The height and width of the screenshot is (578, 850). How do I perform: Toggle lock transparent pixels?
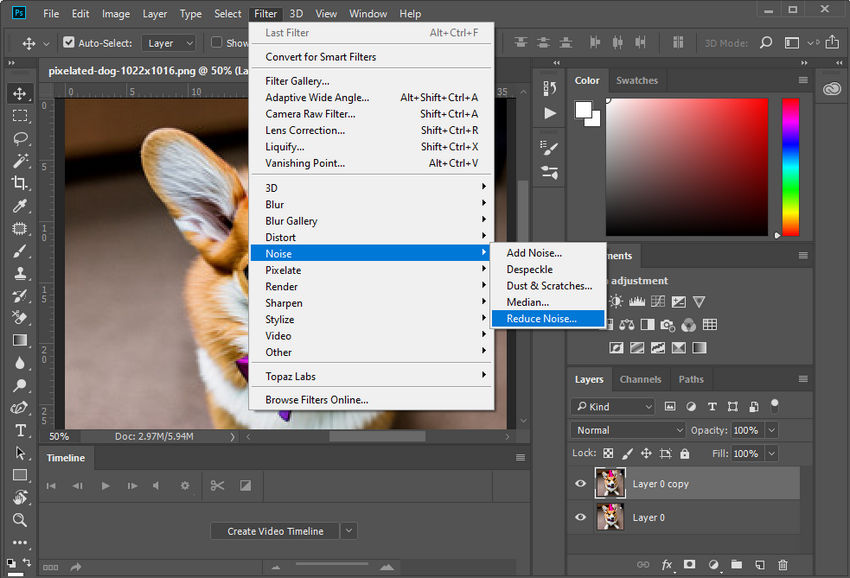point(608,453)
